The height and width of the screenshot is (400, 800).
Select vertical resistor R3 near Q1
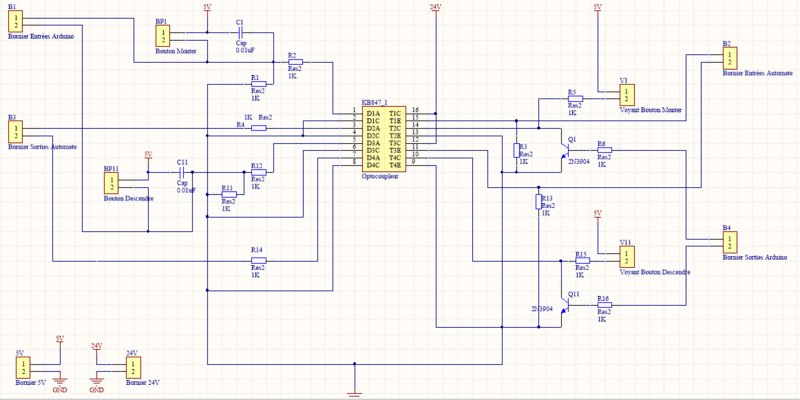coord(517,150)
